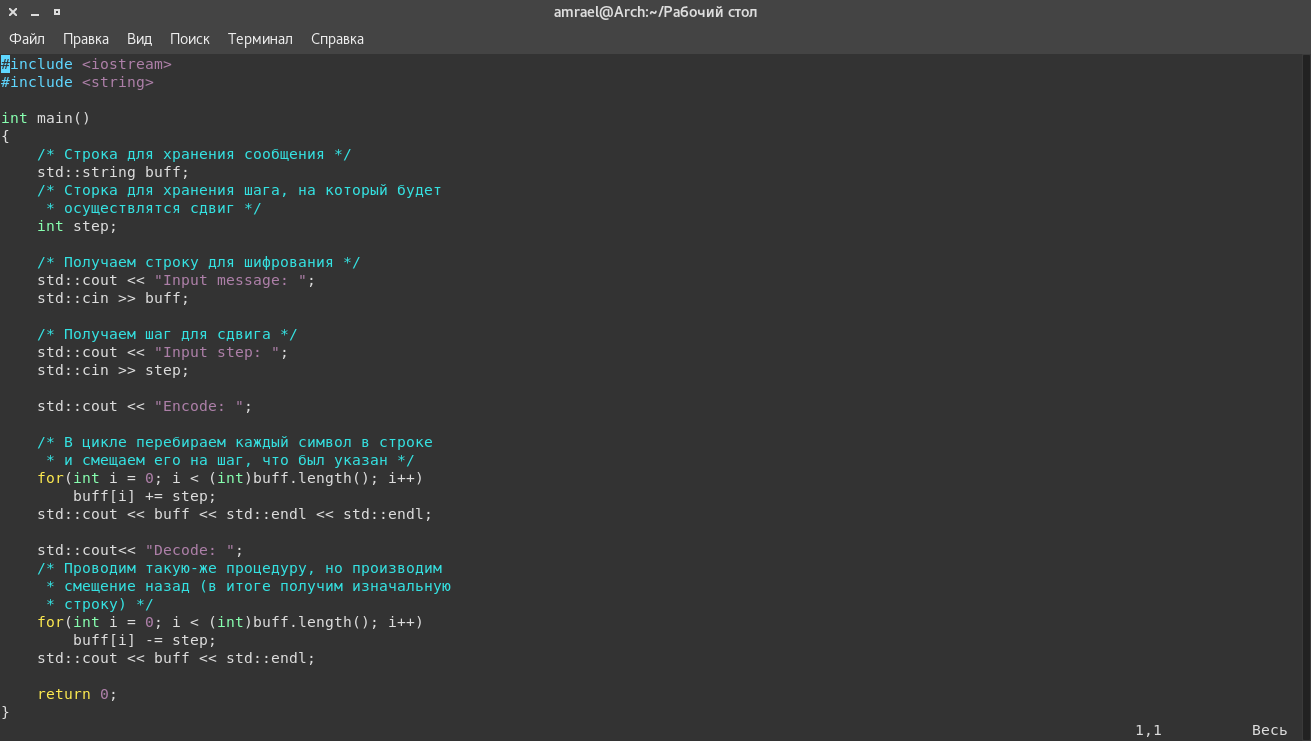Click the line 'buff[i] += step;'
The height and width of the screenshot is (741, 1311).
pos(145,496)
